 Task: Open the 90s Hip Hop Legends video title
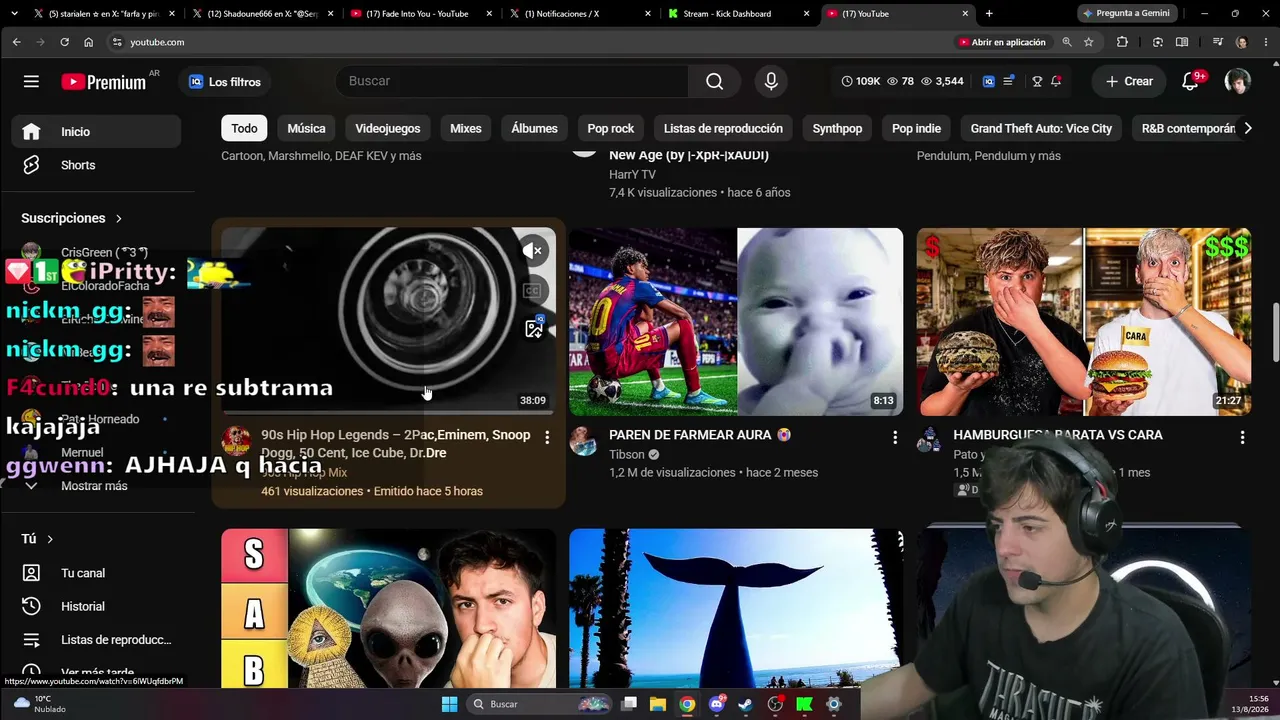396,444
